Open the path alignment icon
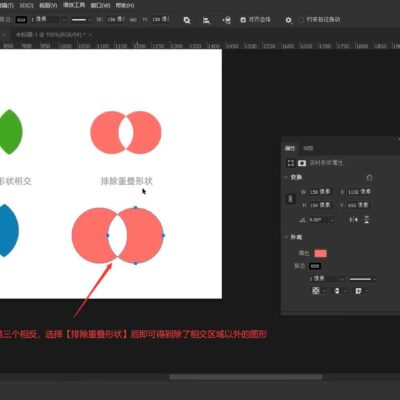Screen dimensions: 400x400 206,20
